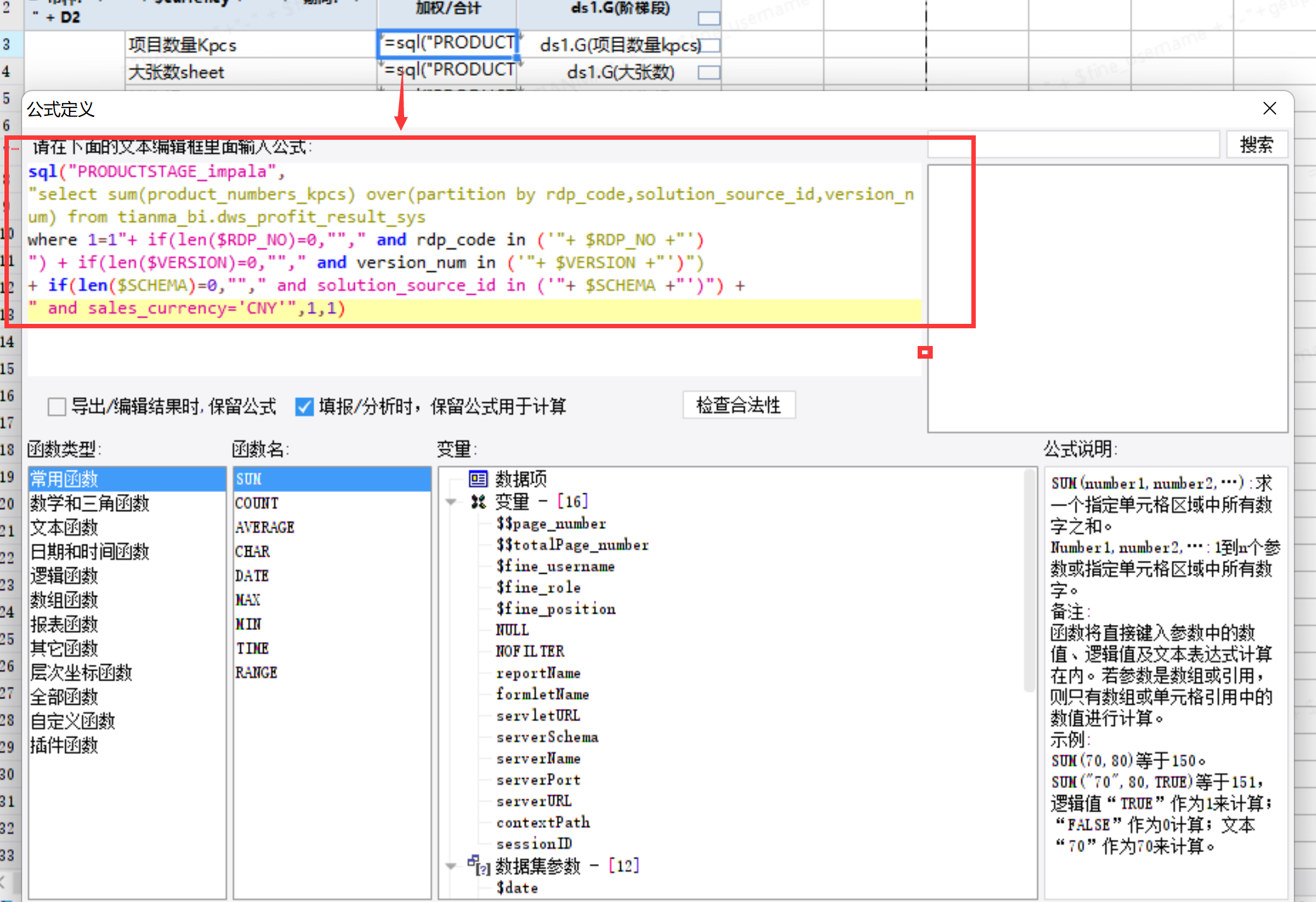Select the $fine_username variable
Screen dimensions: 1316x902
click(555, 566)
